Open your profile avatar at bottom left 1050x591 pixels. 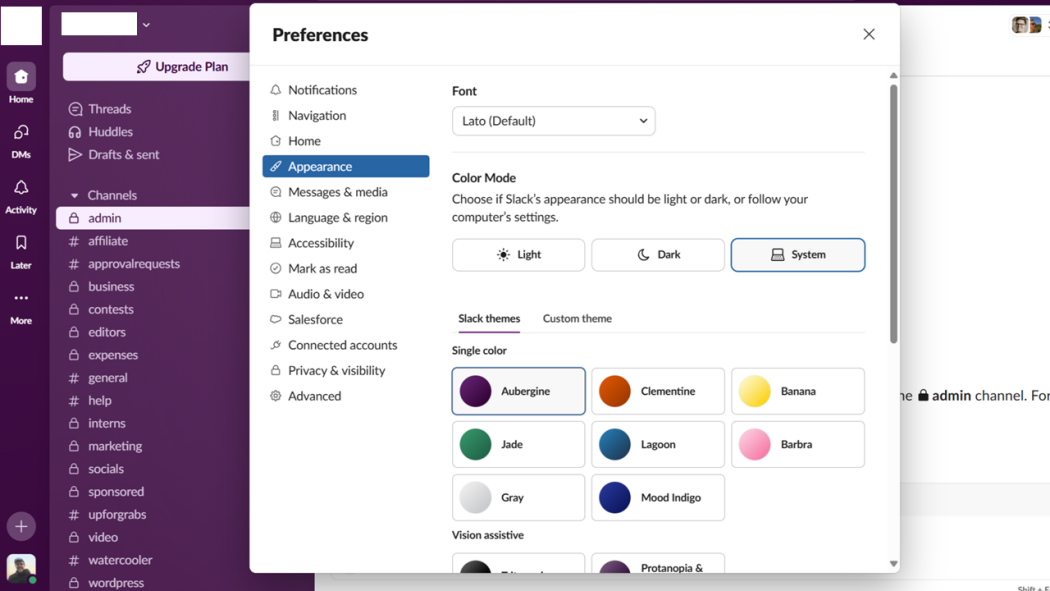coord(21,568)
